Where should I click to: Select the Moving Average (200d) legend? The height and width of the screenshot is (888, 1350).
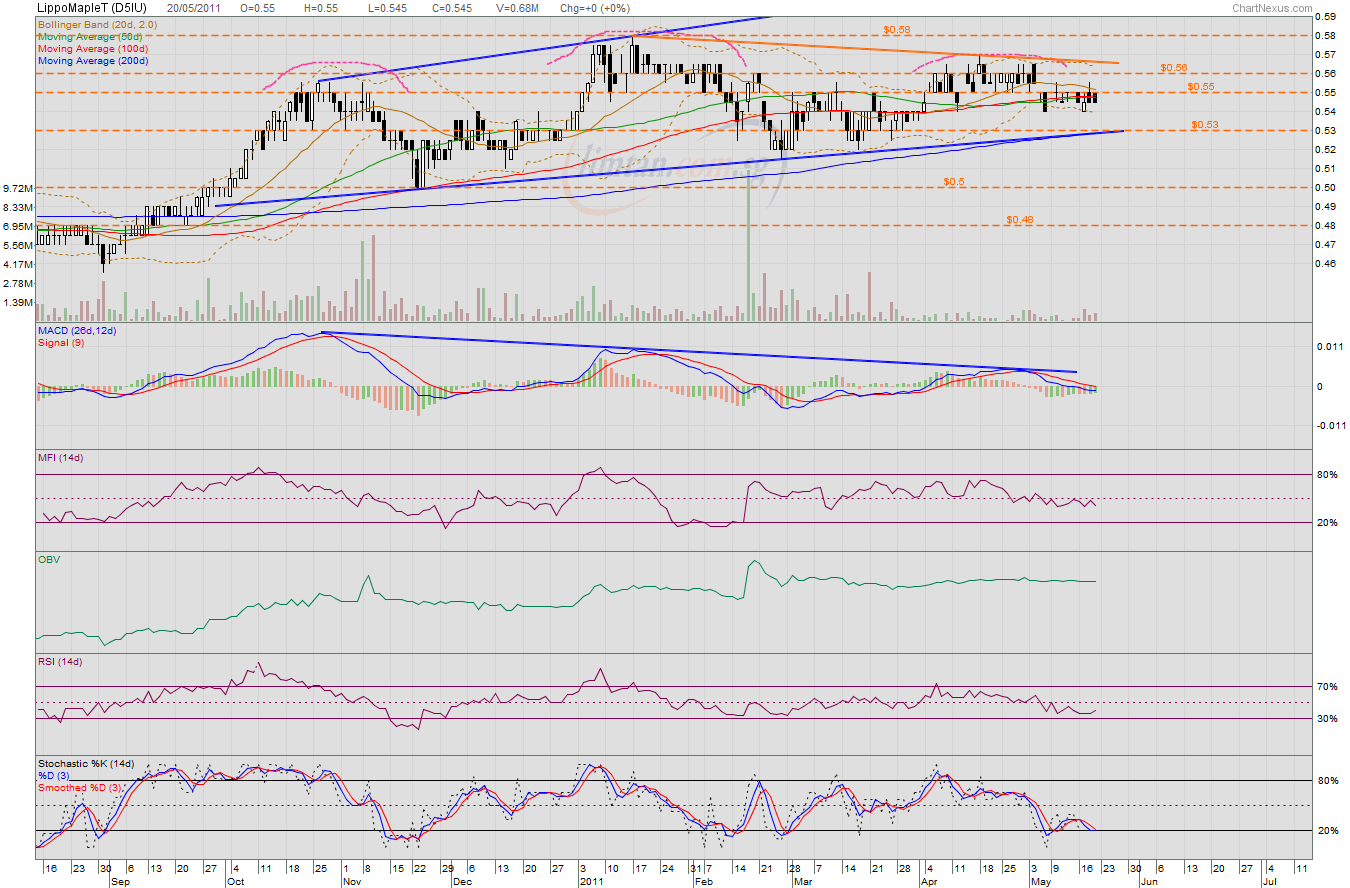(x=94, y=61)
